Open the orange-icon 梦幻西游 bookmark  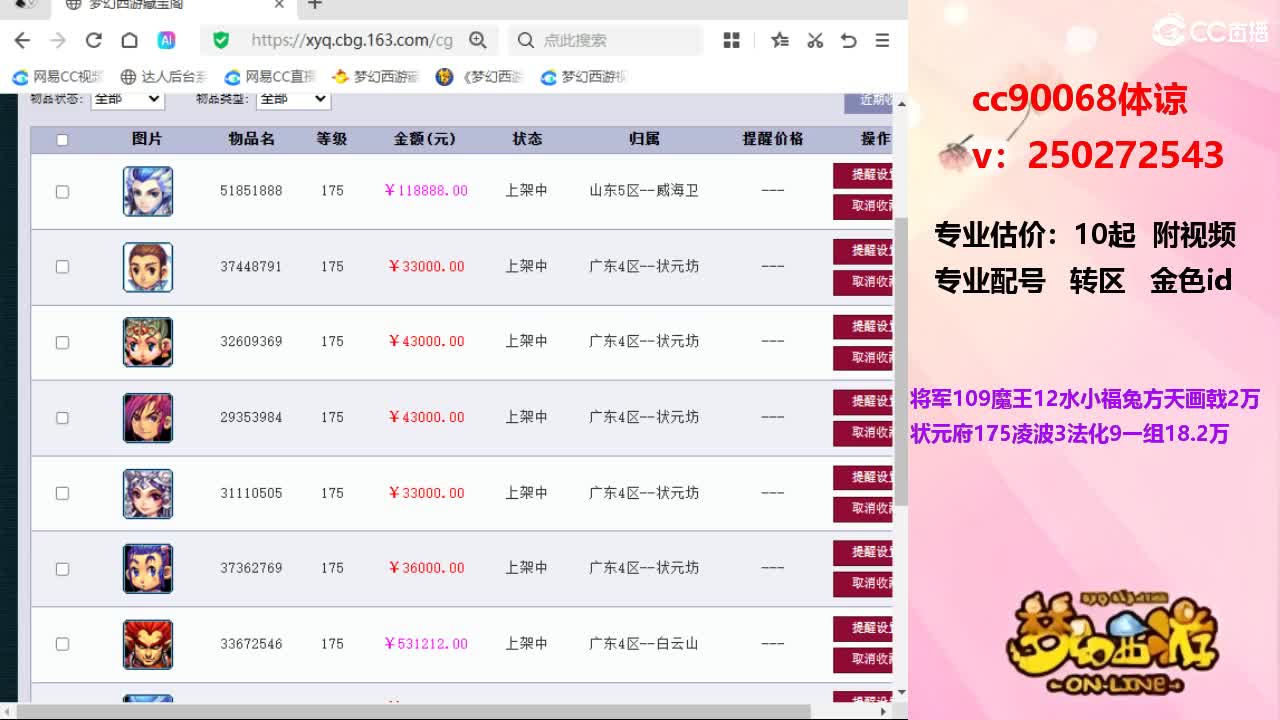(x=376, y=77)
